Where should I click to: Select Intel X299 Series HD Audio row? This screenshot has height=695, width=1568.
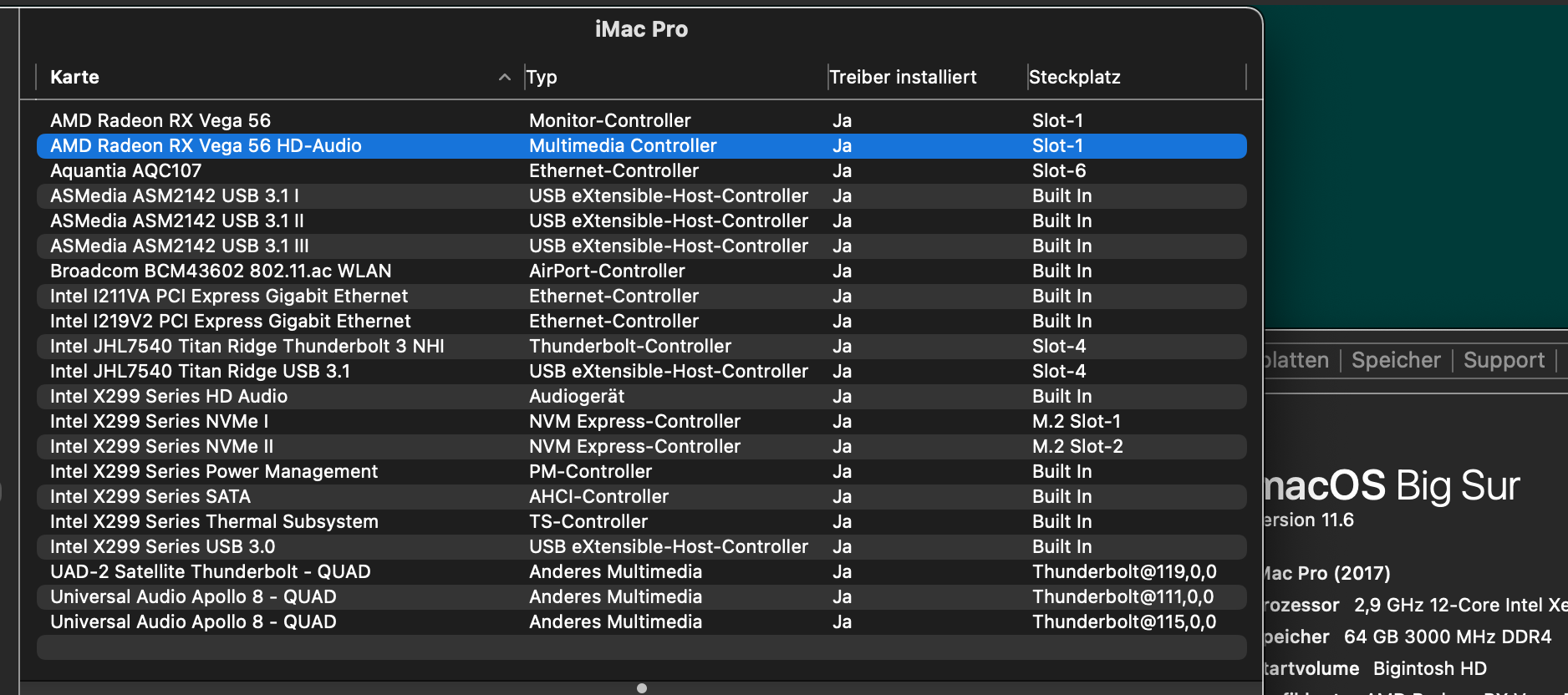click(x=641, y=396)
